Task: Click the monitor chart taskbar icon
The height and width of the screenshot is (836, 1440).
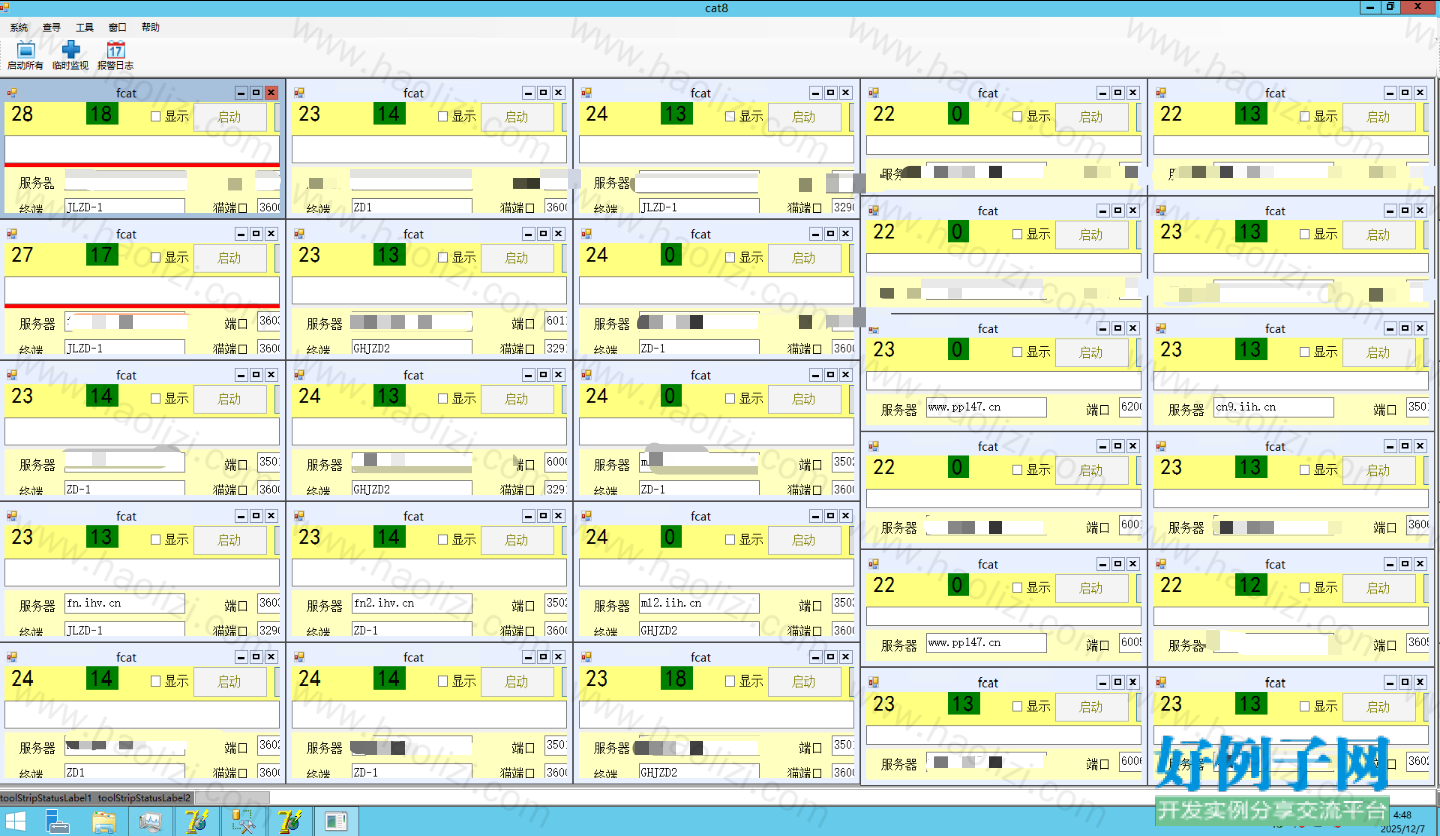Action: (x=150, y=821)
